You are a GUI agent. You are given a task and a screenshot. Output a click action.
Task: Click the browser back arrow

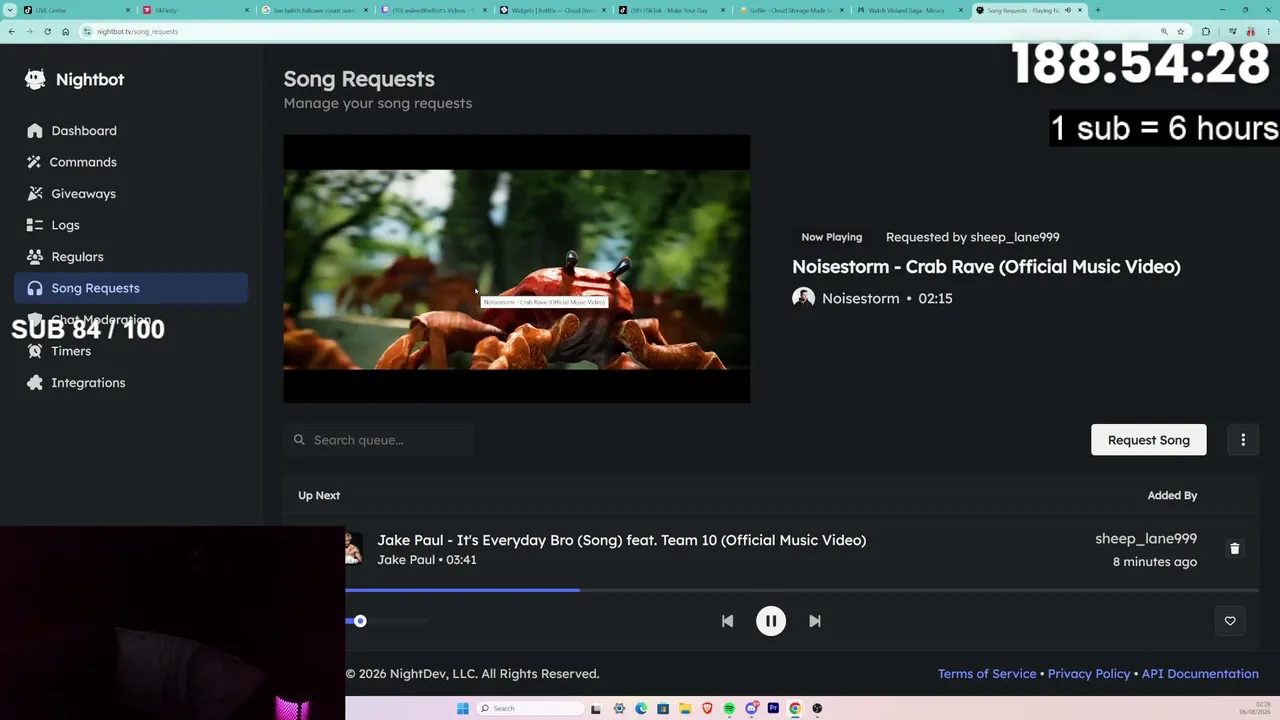point(11,31)
